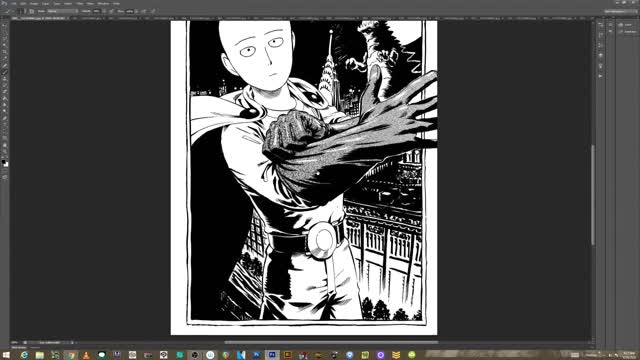Screen dimensions: 640x360
Task: Open the Layer menu
Action: point(45,4)
